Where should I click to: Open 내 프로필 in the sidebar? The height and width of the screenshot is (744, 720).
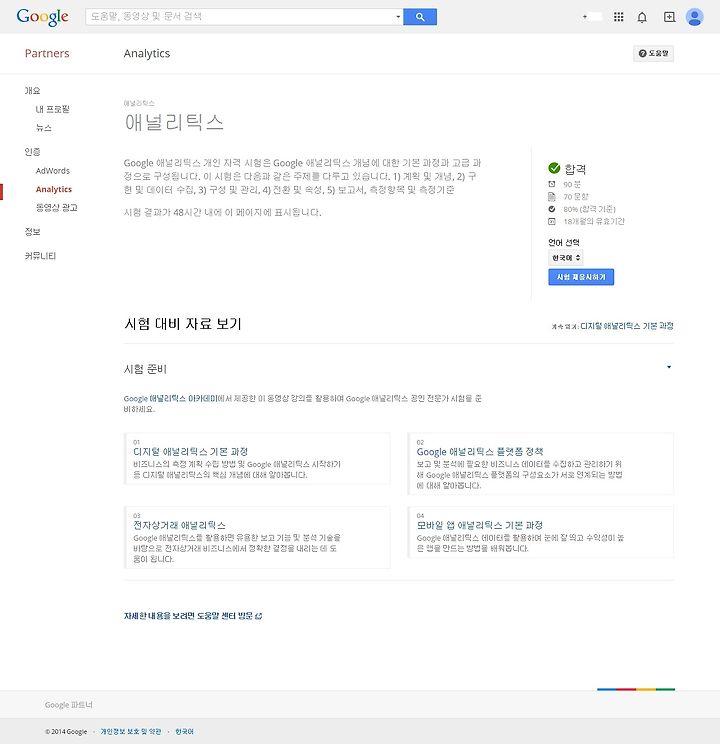tap(52, 109)
